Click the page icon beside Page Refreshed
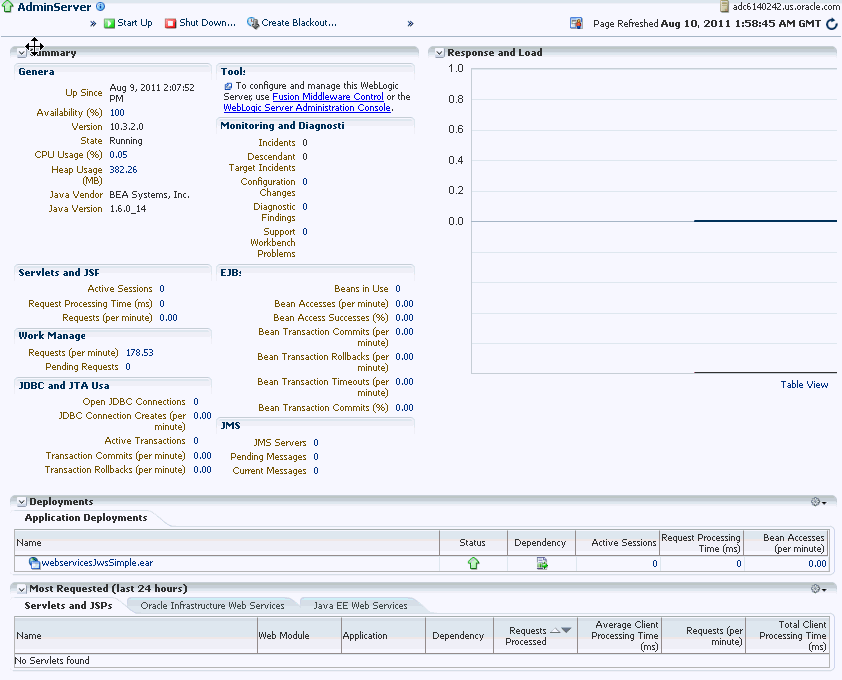Screen dimensions: 842x680 pyautogui.click(x=576, y=24)
